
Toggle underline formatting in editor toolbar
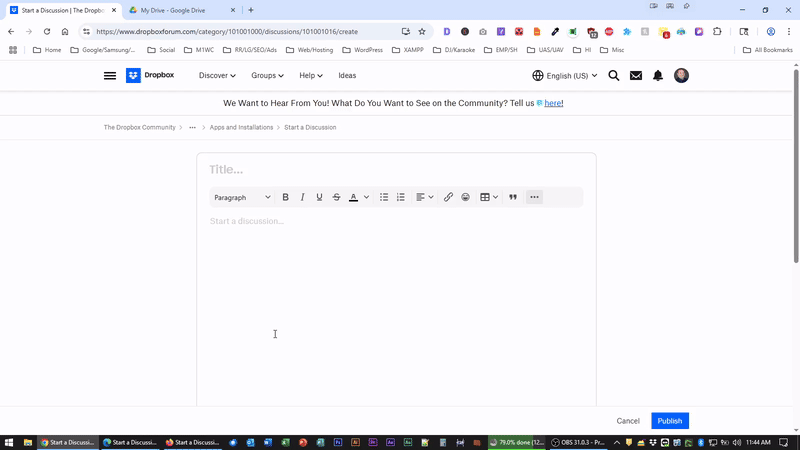[x=319, y=197]
